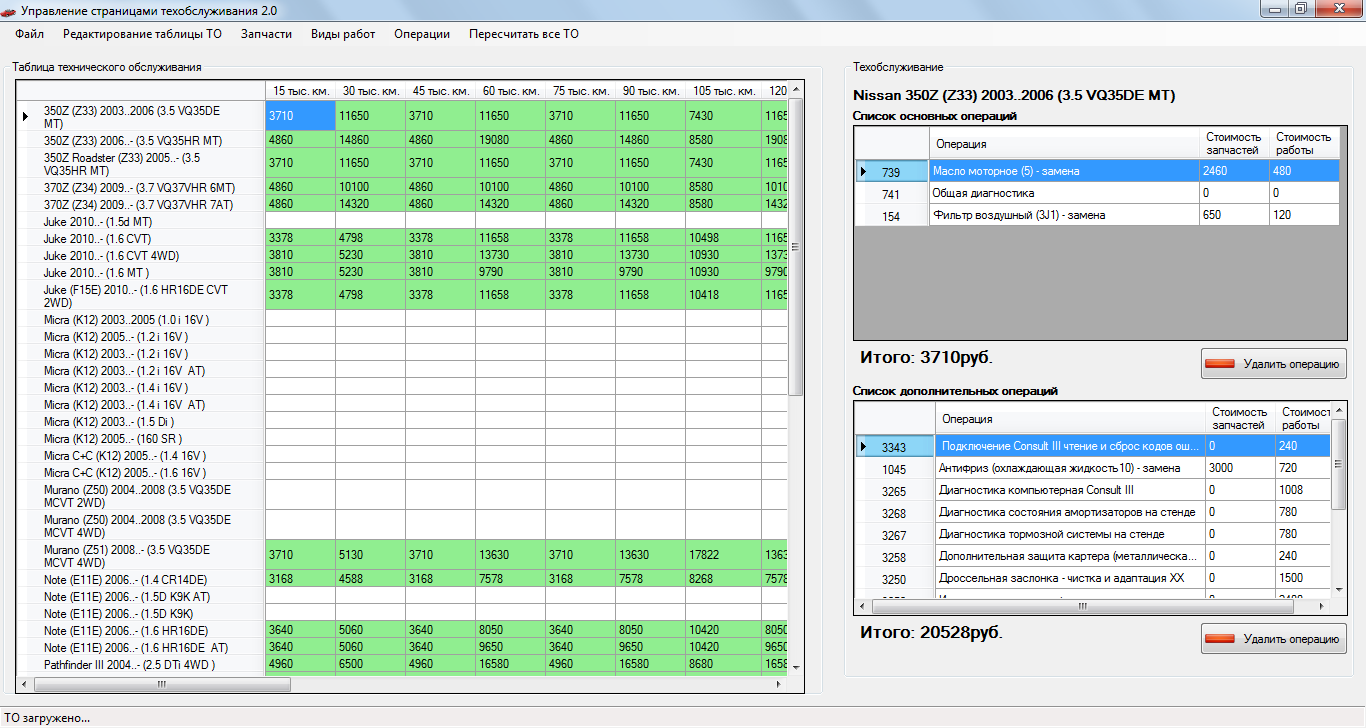Click the red car icon in title bar
This screenshot has height=728, width=1366.
coord(10,10)
